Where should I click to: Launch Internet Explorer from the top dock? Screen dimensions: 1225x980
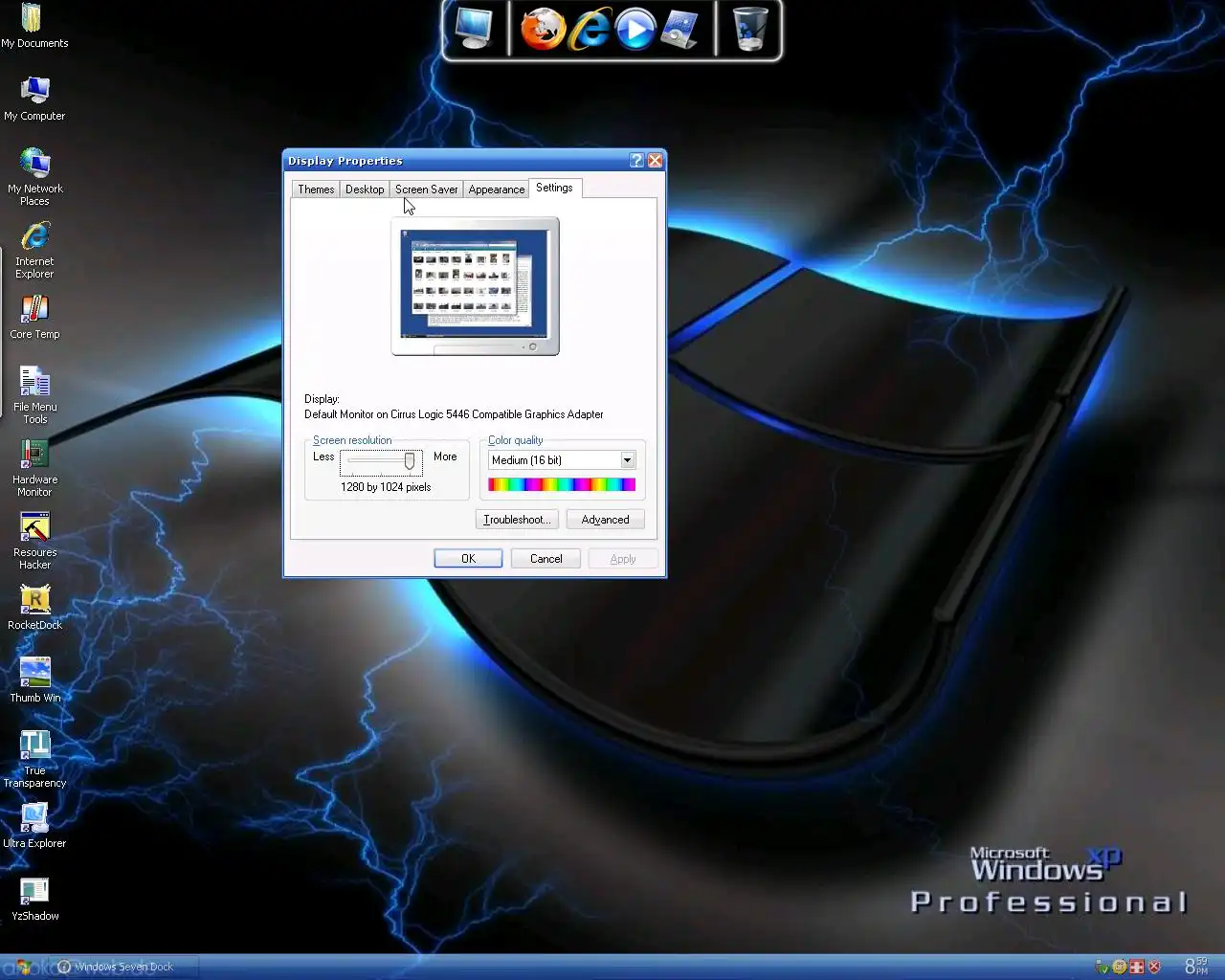(x=590, y=29)
